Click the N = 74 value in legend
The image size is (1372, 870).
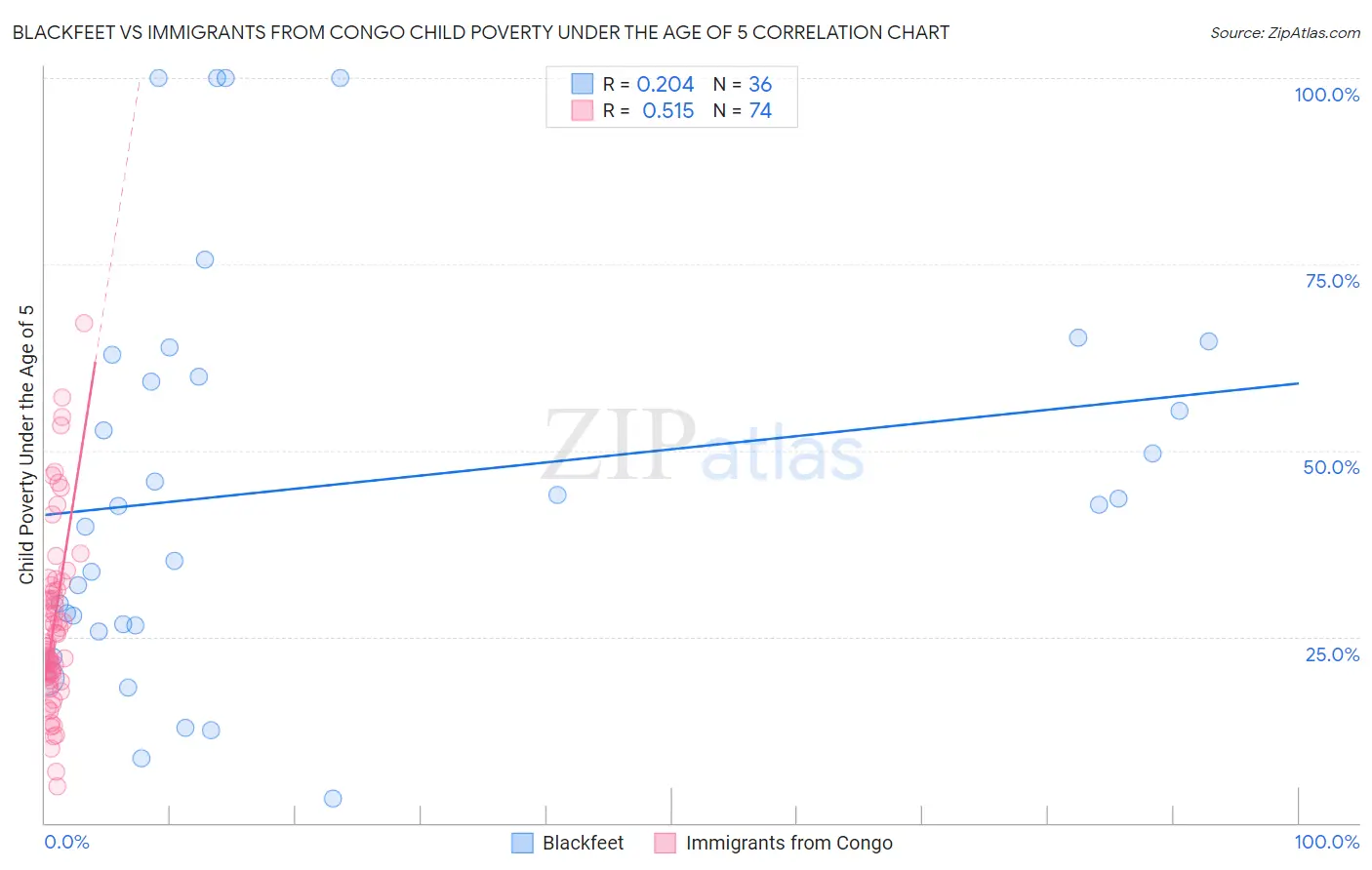743,110
